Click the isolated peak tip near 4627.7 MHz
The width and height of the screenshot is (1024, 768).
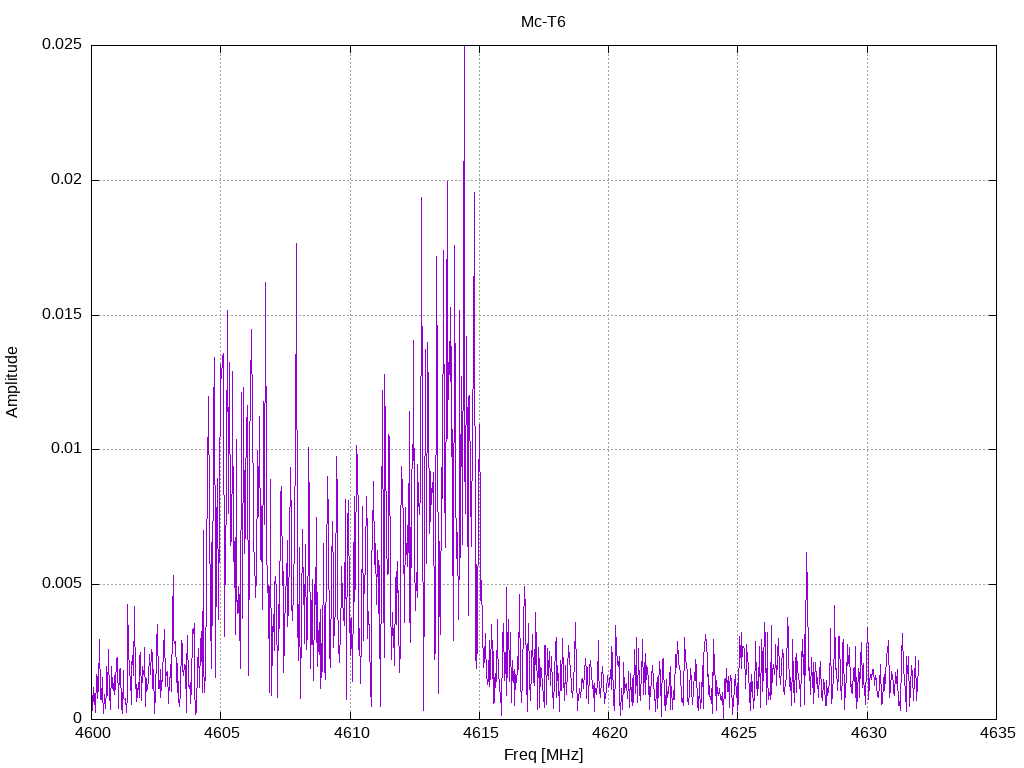pos(806,553)
